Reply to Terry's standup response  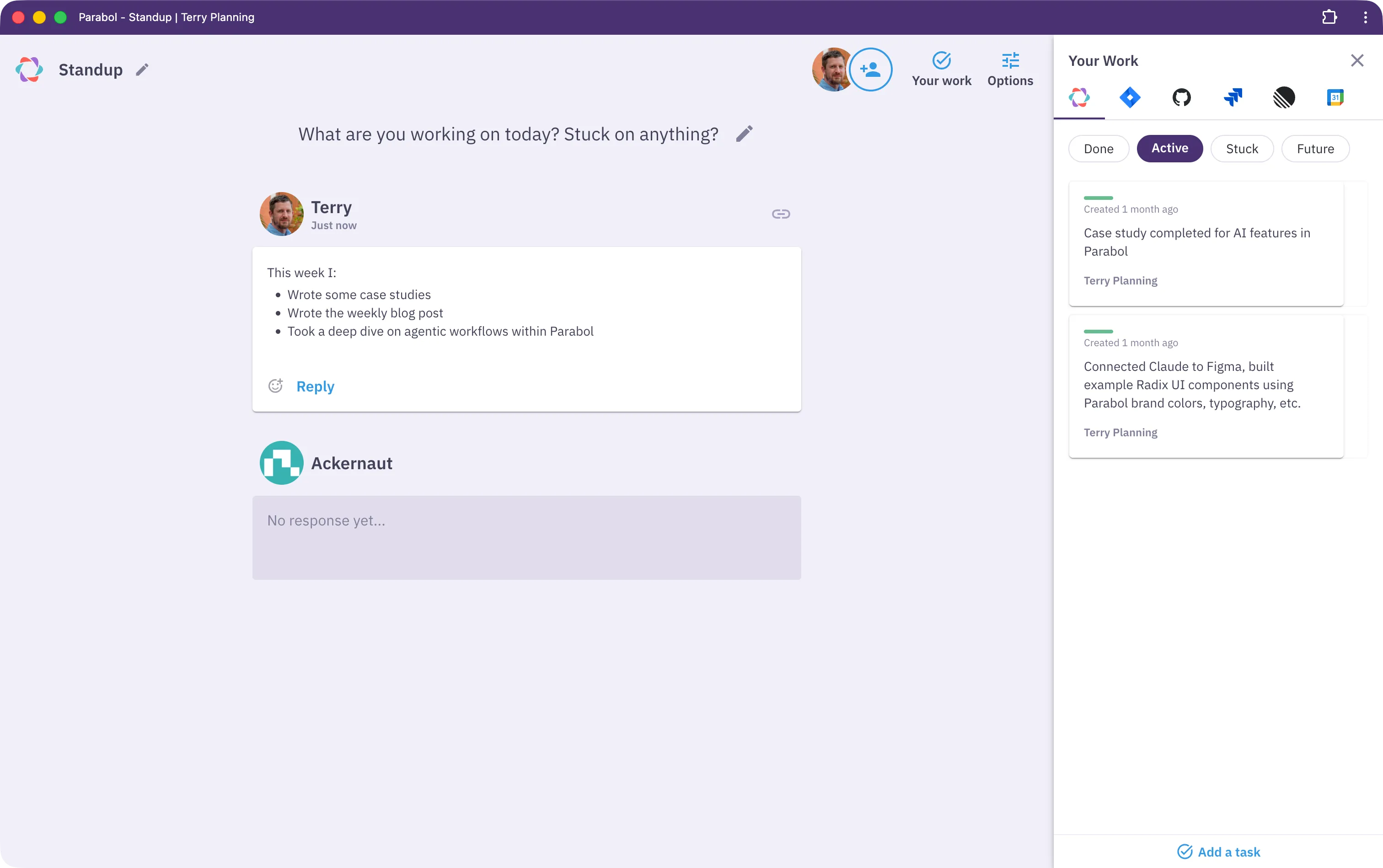coord(315,386)
